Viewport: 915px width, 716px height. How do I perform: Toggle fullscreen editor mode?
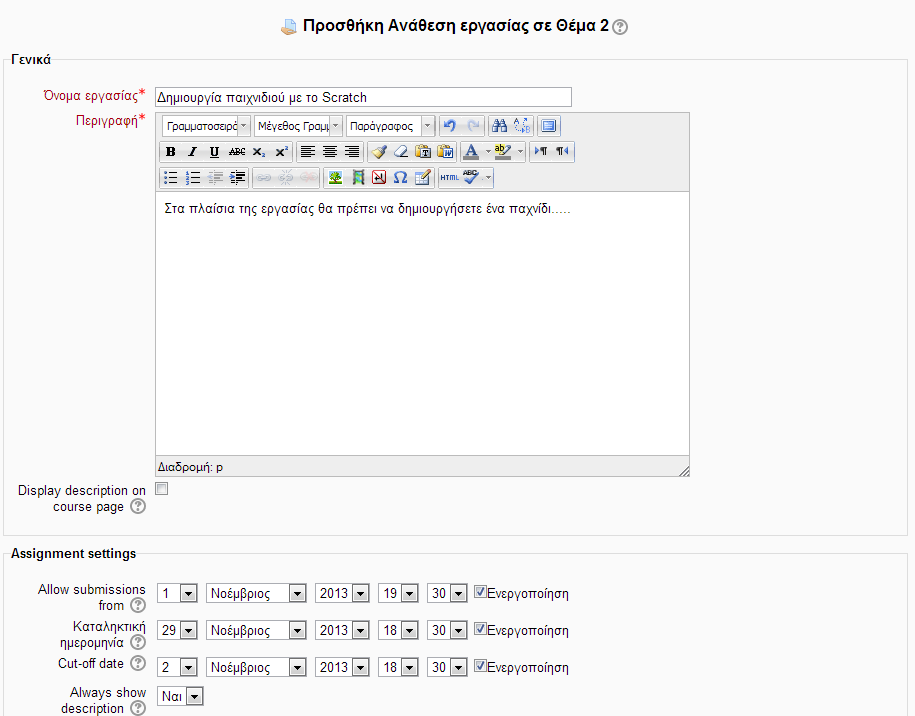point(549,125)
